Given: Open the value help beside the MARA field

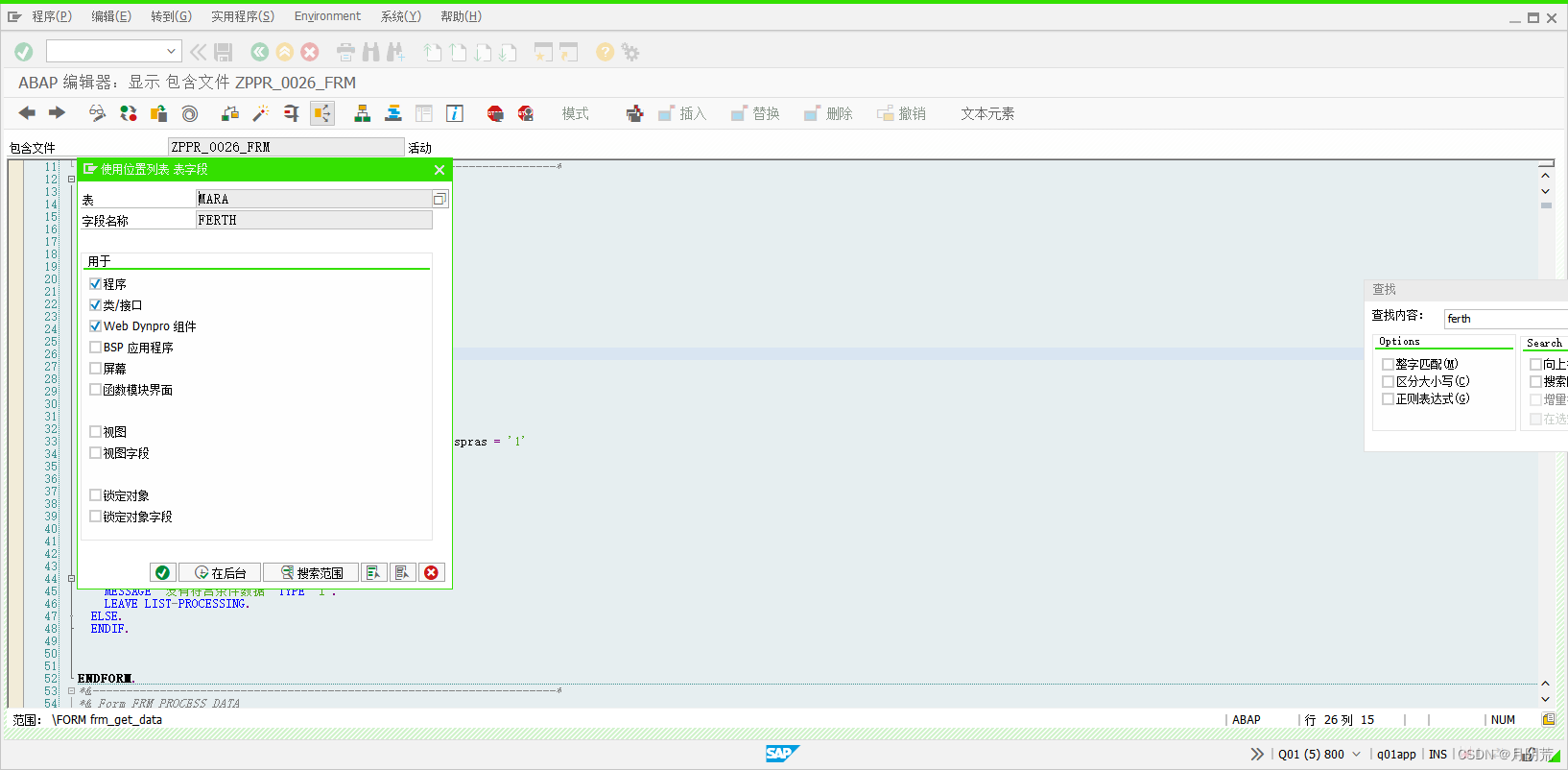Looking at the screenshot, I should [440, 199].
